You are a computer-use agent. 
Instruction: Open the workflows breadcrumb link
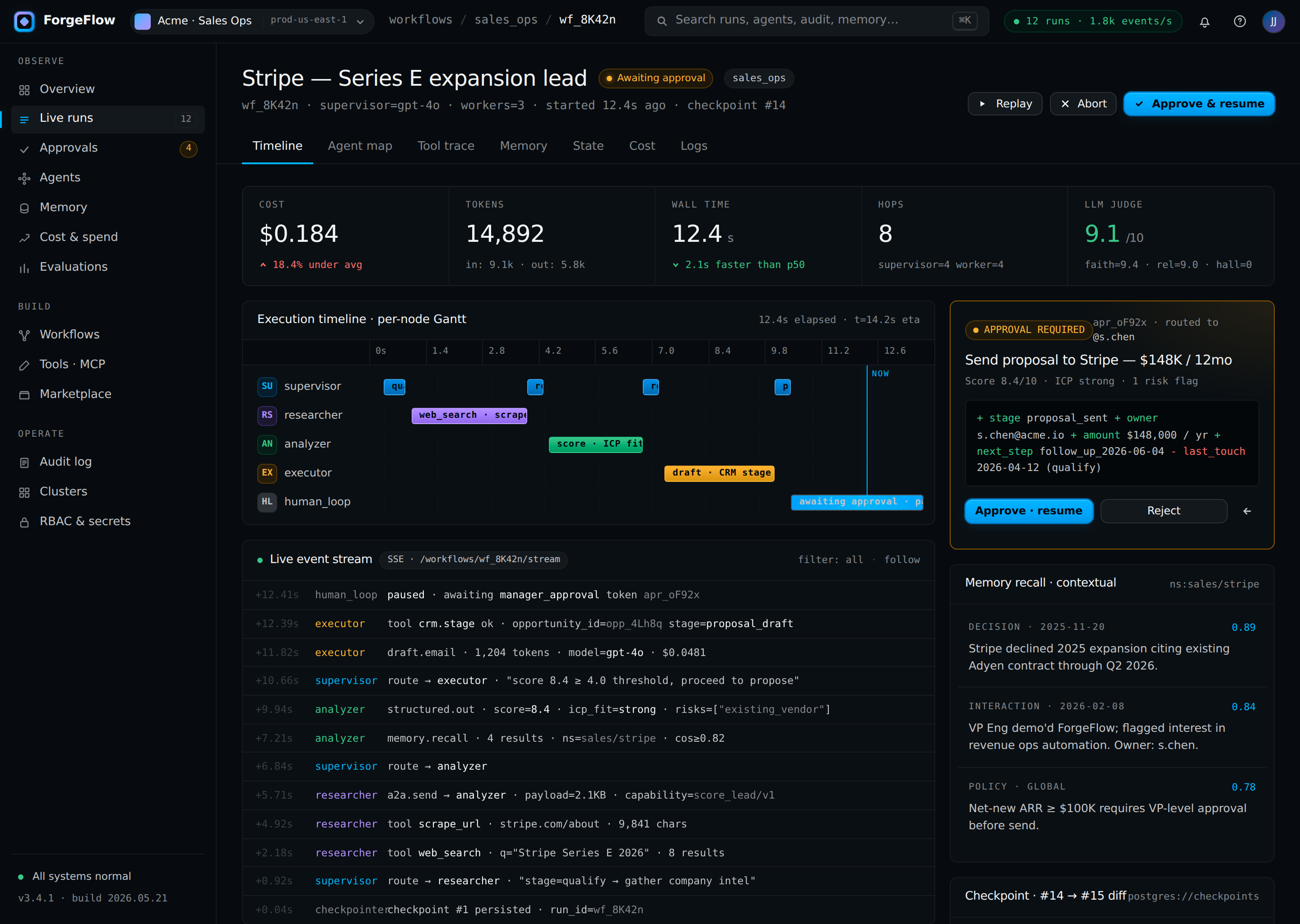(420, 20)
